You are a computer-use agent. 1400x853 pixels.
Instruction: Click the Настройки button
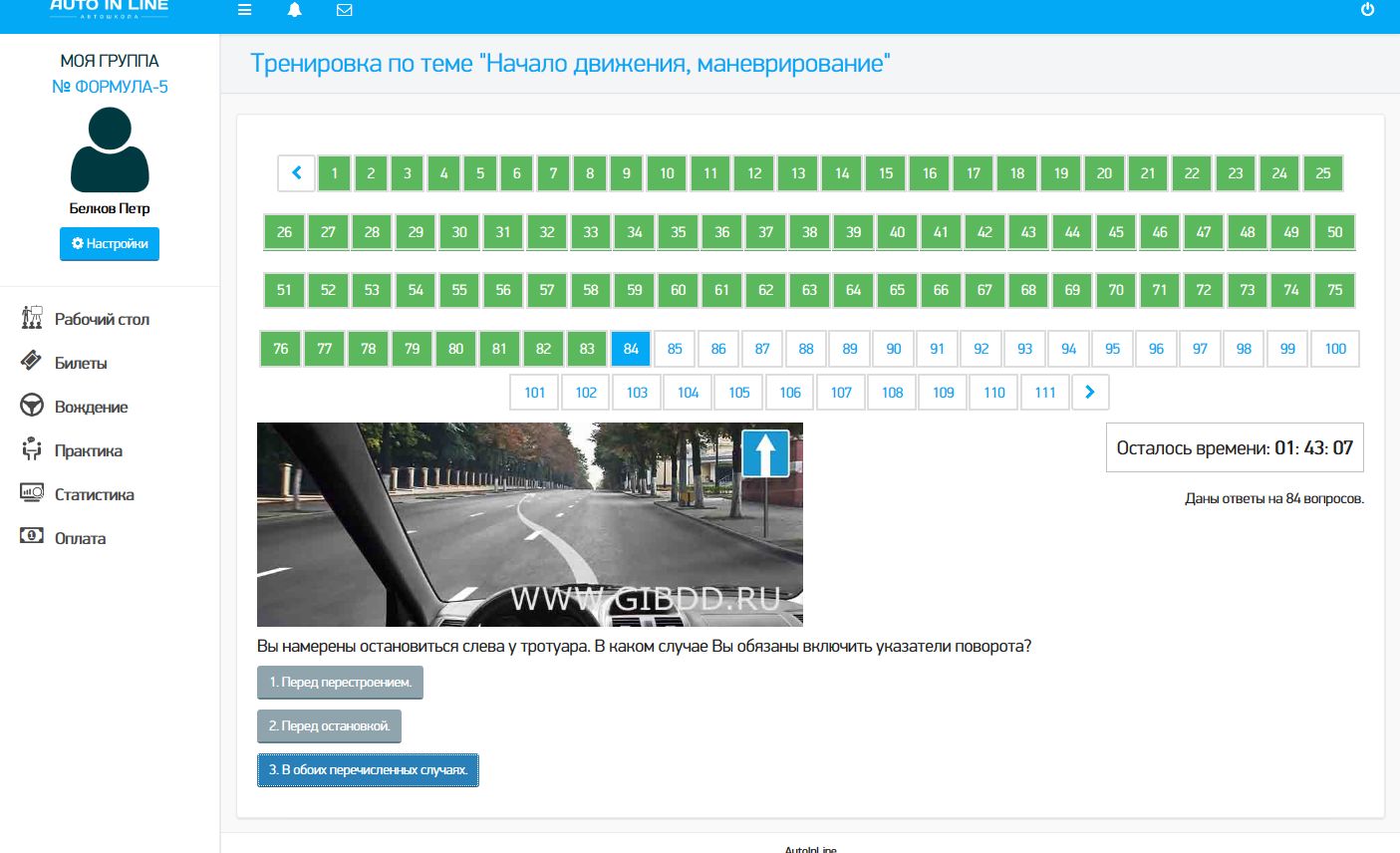110,244
